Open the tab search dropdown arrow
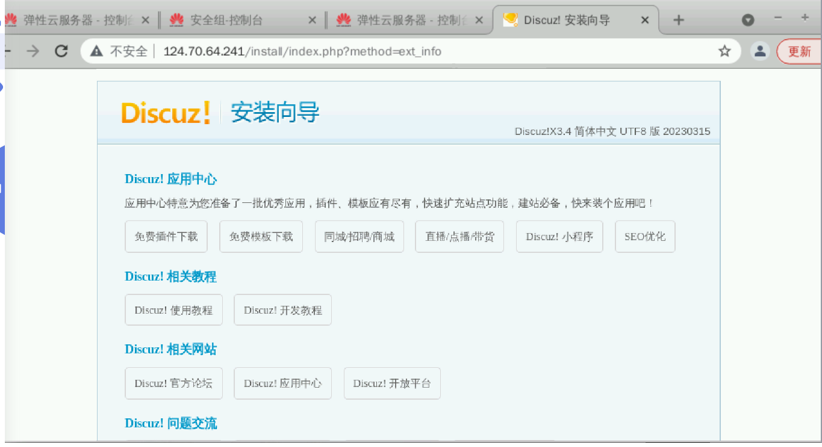822x447 pixels. point(748,20)
